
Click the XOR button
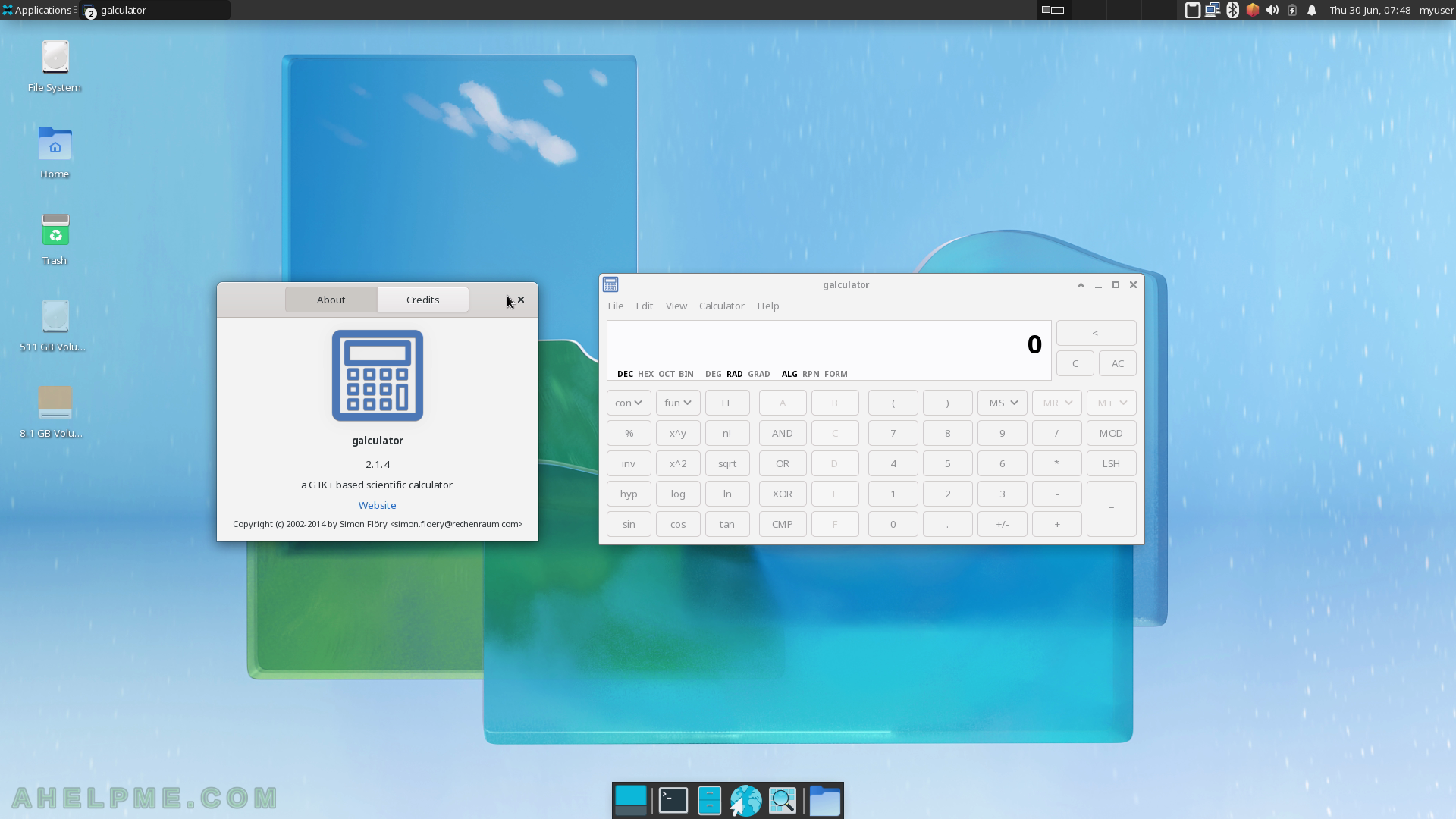[783, 494]
